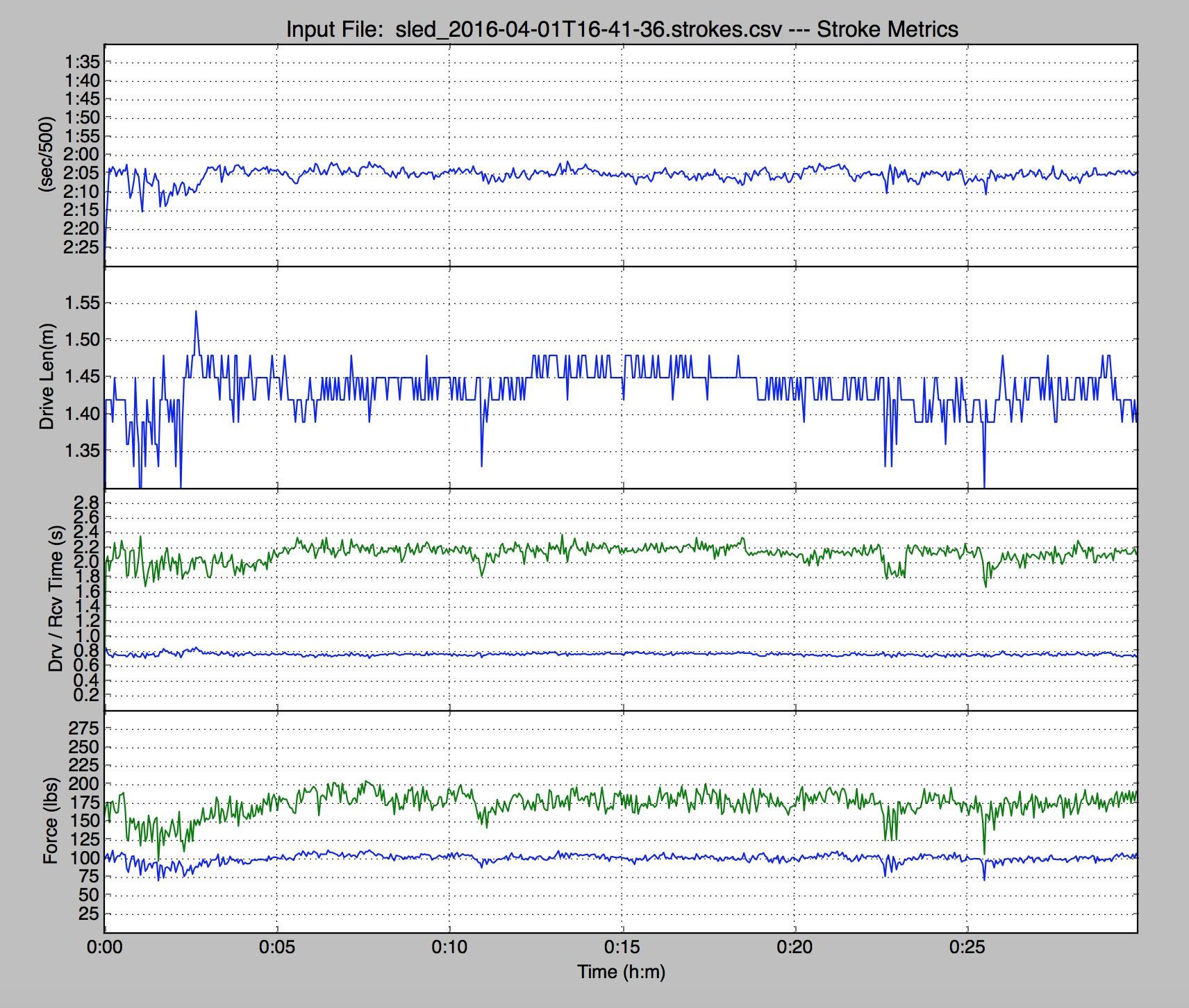Click the '(sec/500)' y-axis label
Viewport: 1189px width, 1008px height.
(x=47, y=154)
